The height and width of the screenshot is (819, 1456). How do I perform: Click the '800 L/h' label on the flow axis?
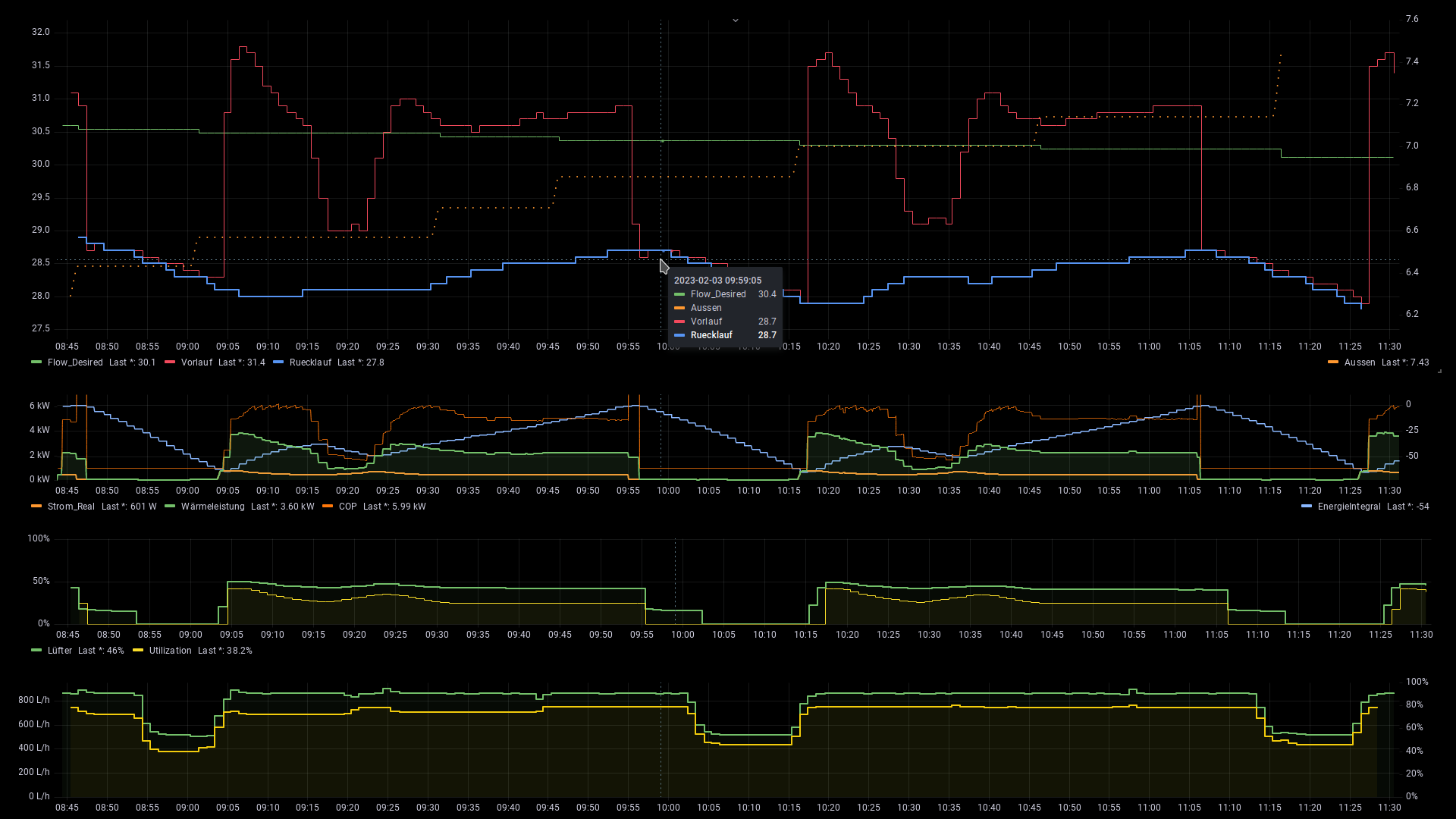coord(34,700)
